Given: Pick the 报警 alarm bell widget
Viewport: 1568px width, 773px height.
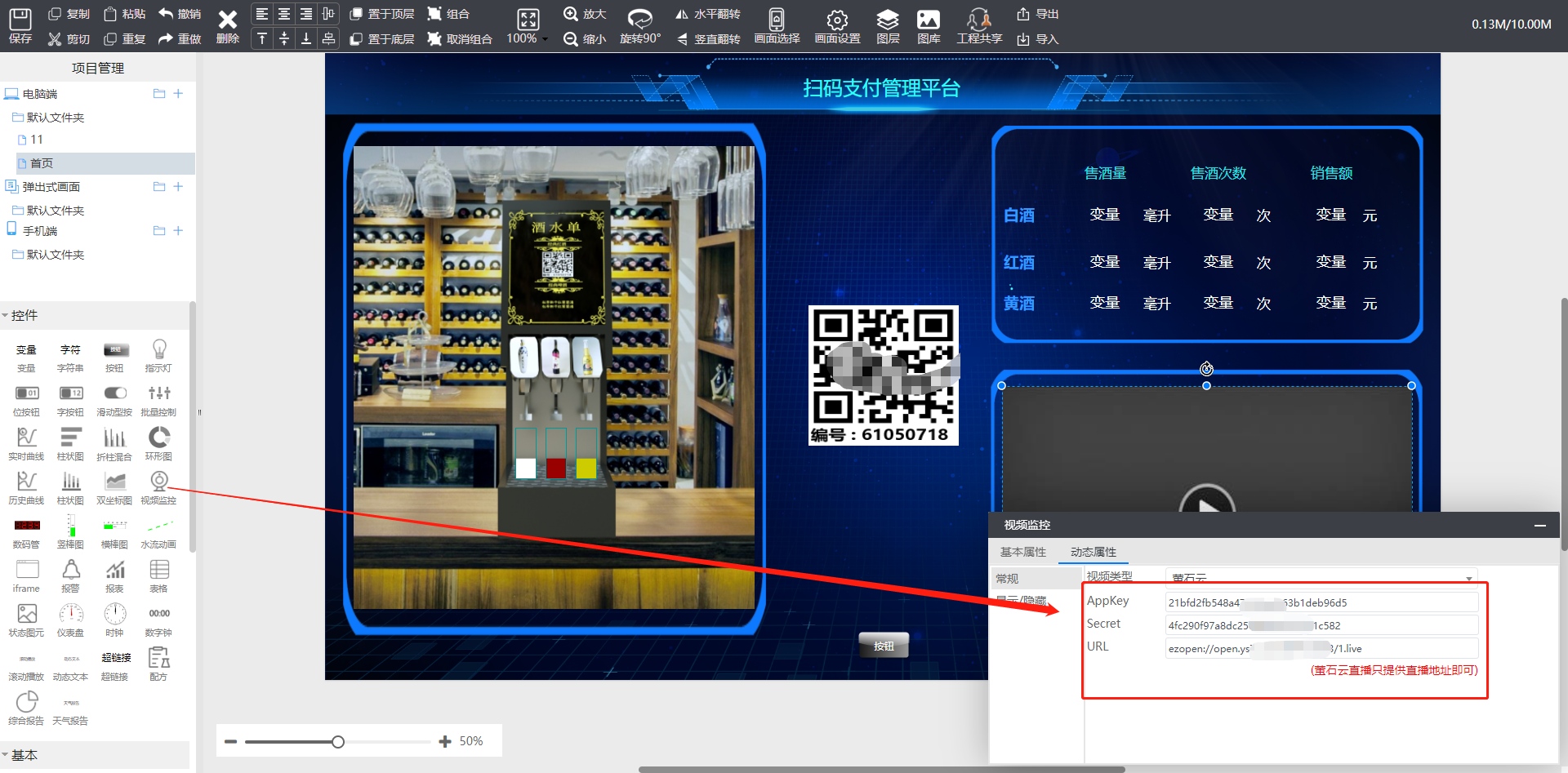Looking at the screenshot, I should [71, 576].
